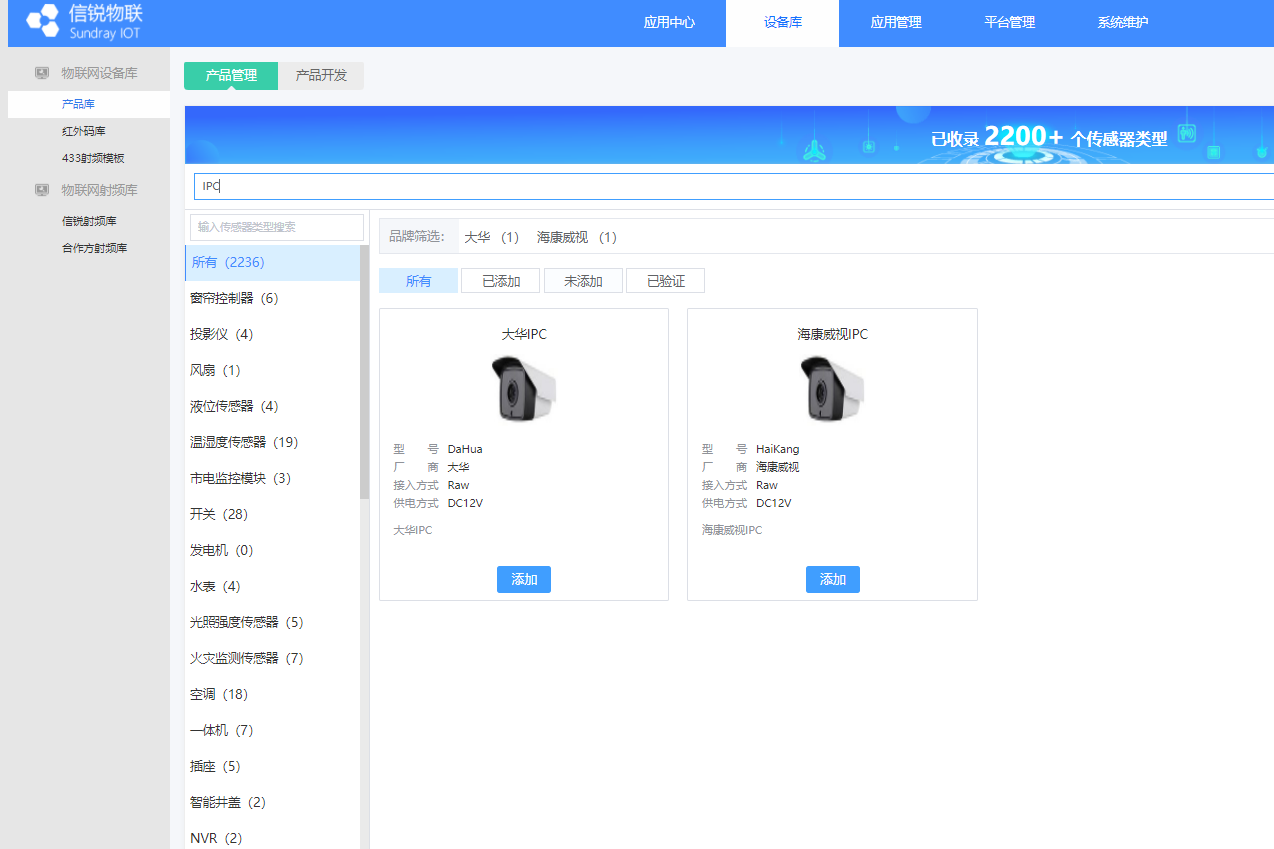Click the 大华IPC camera thumbnail

[524, 388]
